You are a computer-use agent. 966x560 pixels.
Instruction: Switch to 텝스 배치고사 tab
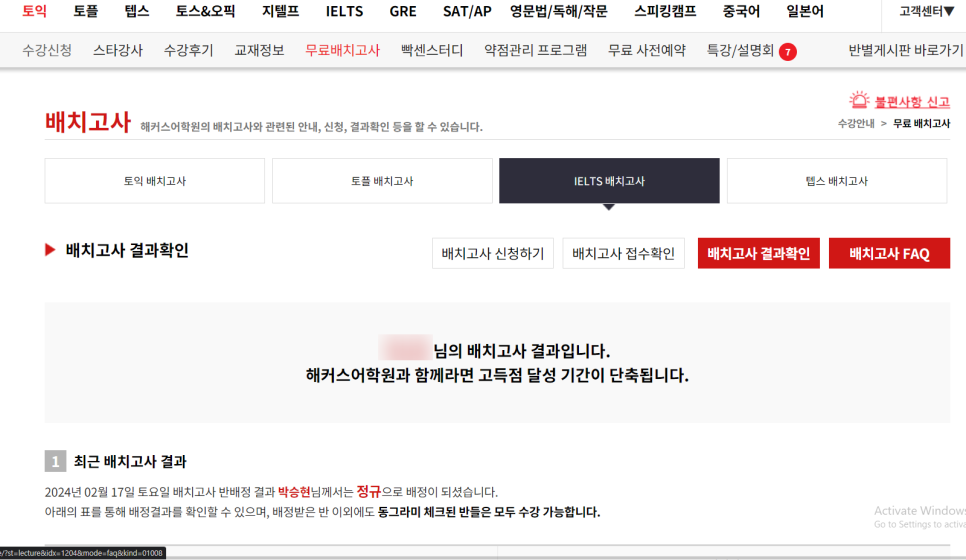point(837,181)
